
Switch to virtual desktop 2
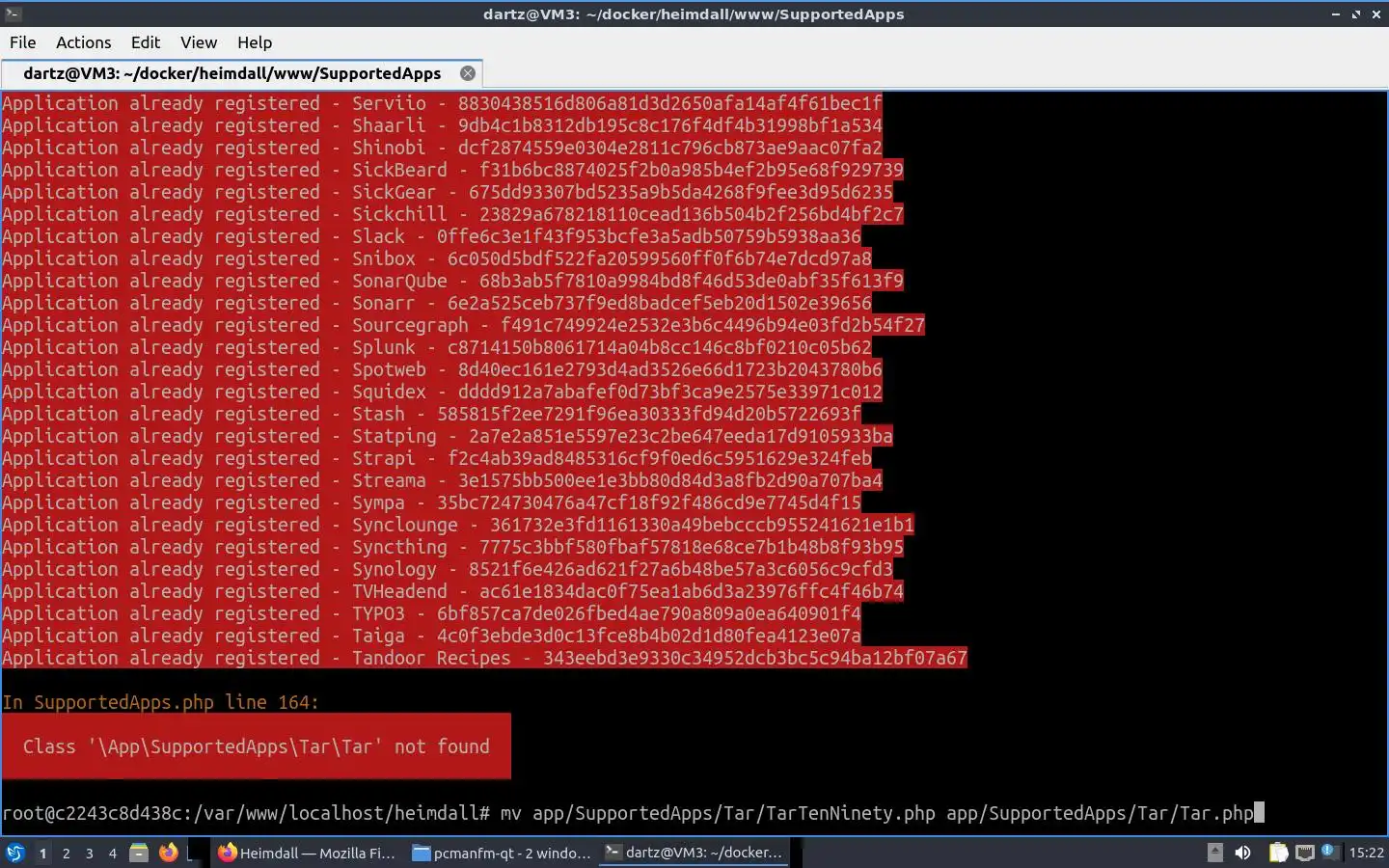[x=66, y=853]
